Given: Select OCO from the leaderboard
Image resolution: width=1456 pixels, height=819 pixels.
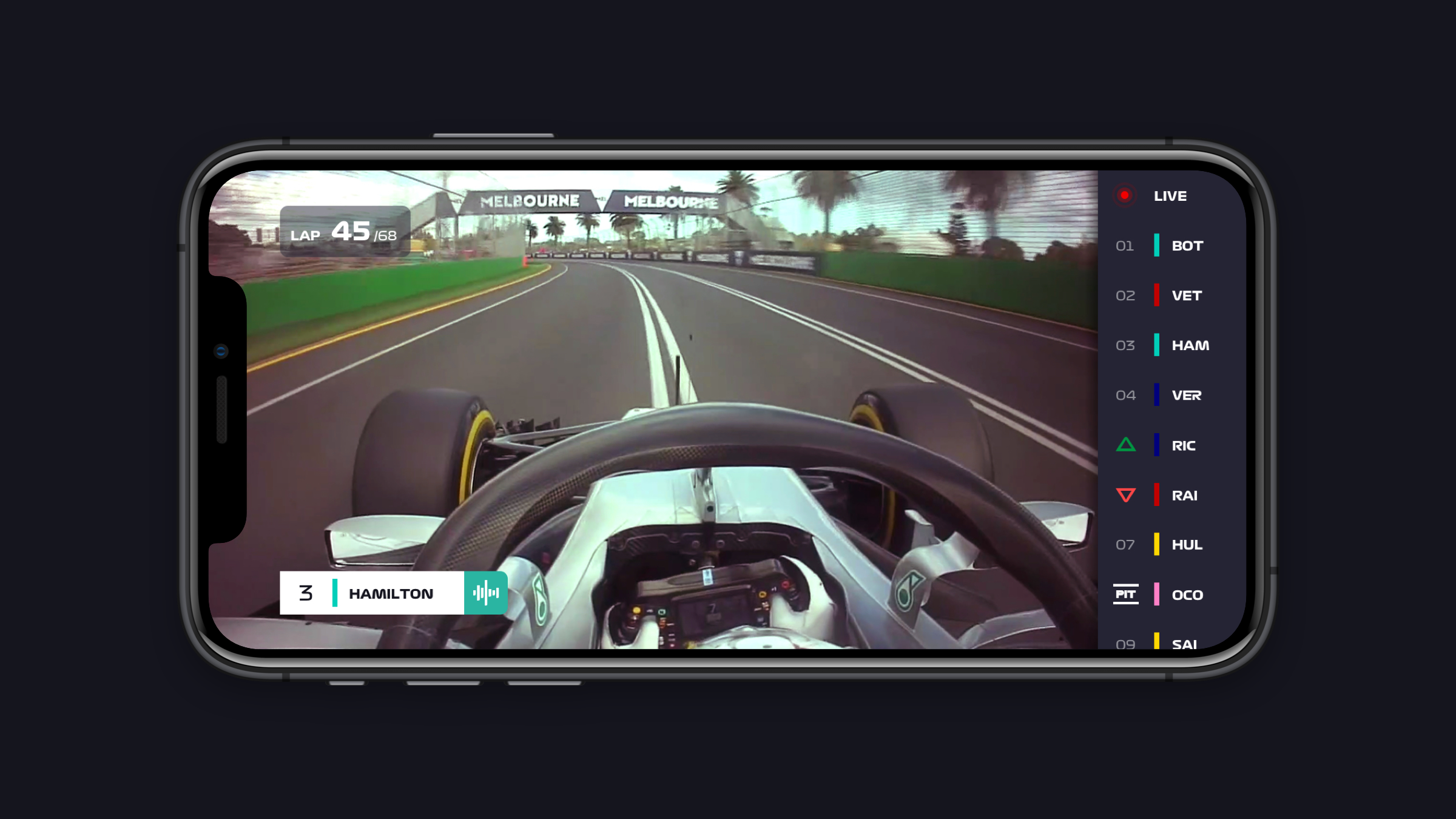Looking at the screenshot, I should point(1187,595).
